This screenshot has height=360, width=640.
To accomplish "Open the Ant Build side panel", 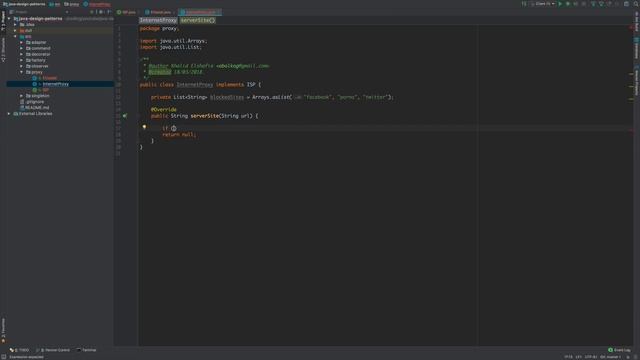I will [636, 21].
